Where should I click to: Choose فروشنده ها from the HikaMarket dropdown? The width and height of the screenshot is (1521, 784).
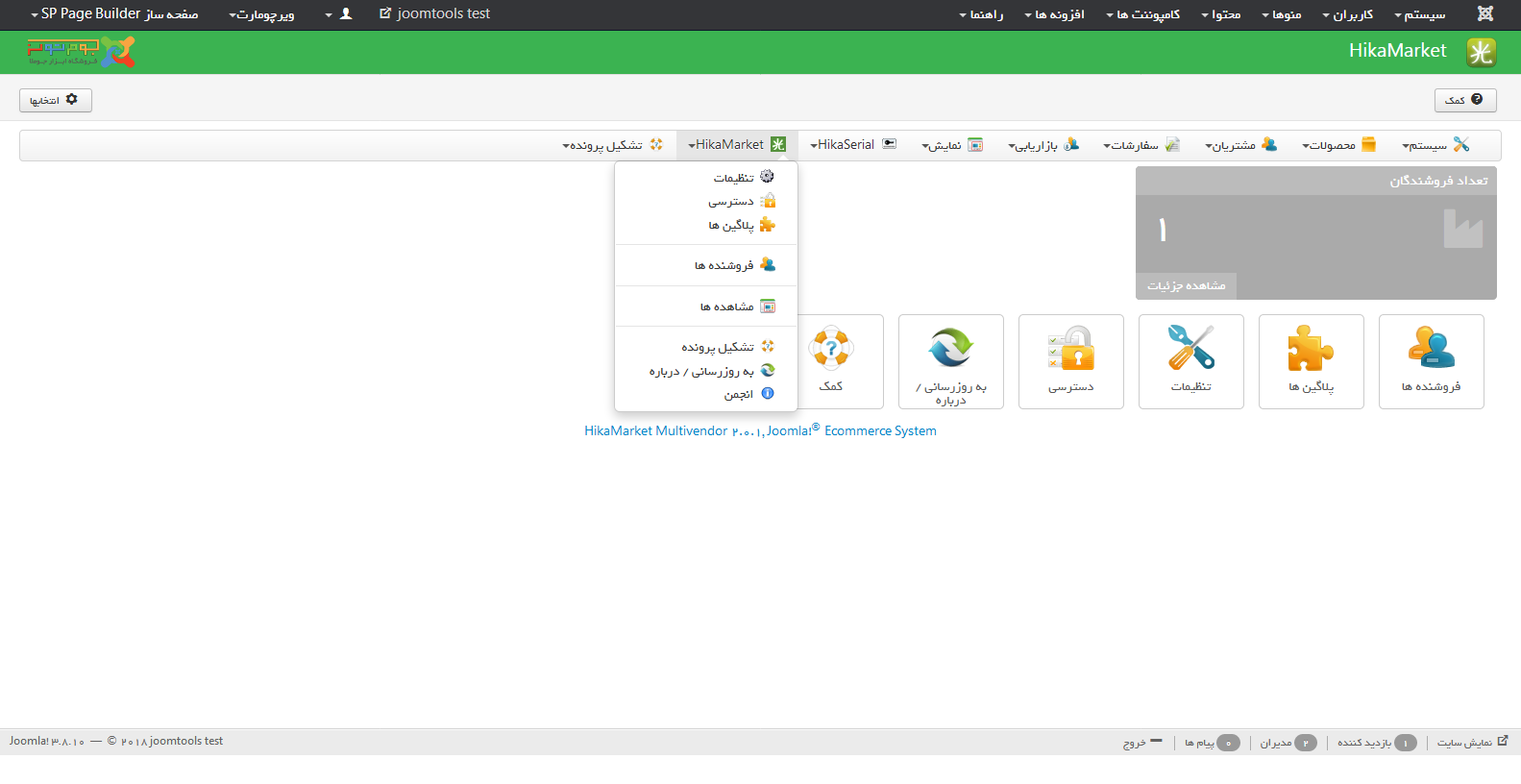(x=725, y=265)
